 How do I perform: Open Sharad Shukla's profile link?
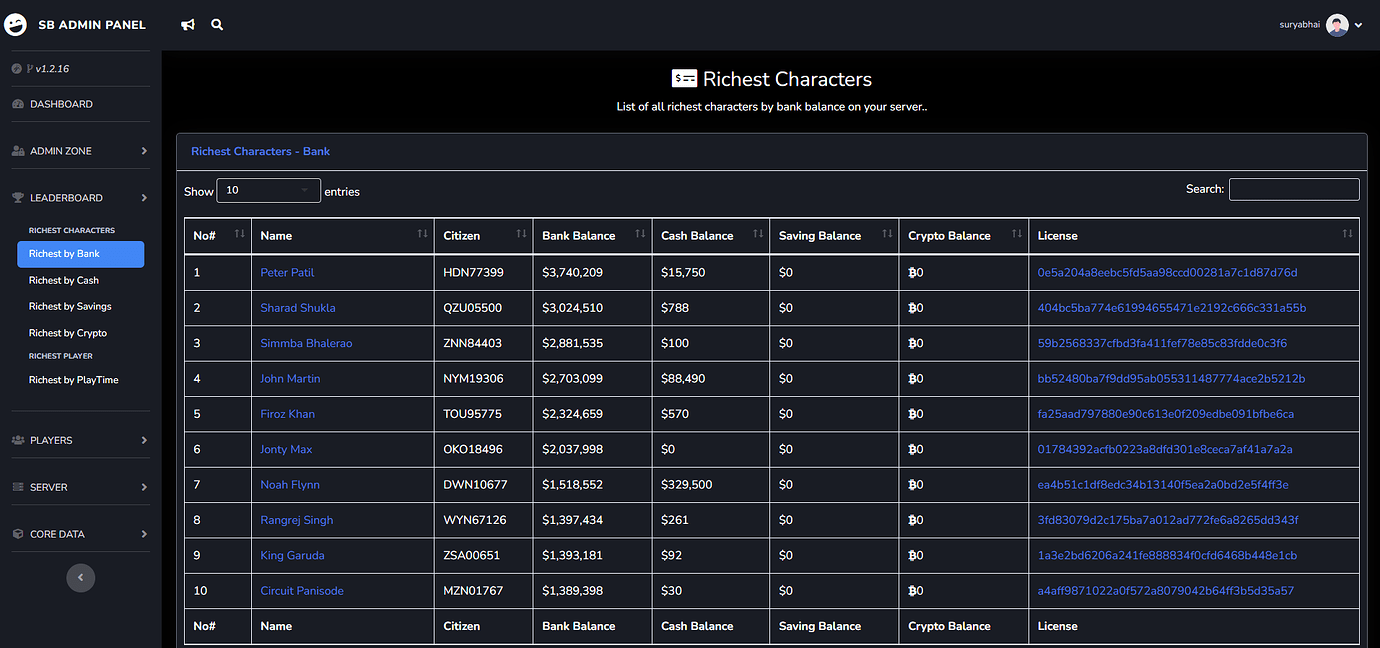[298, 308]
